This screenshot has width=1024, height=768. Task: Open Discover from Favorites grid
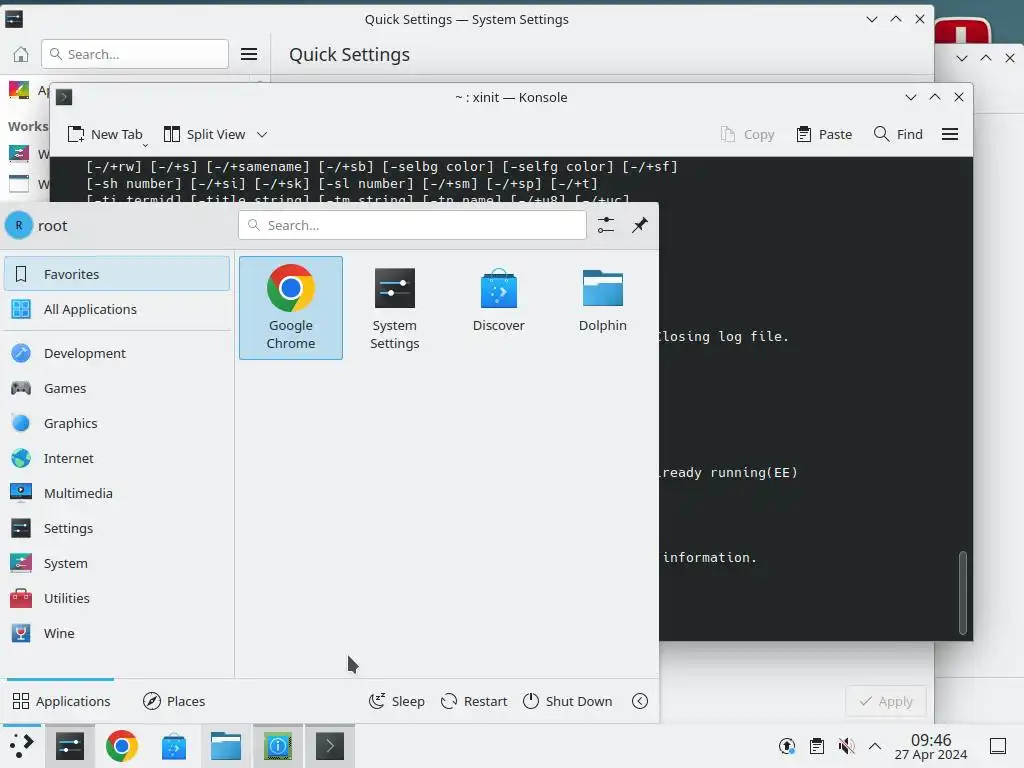point(498,308)
